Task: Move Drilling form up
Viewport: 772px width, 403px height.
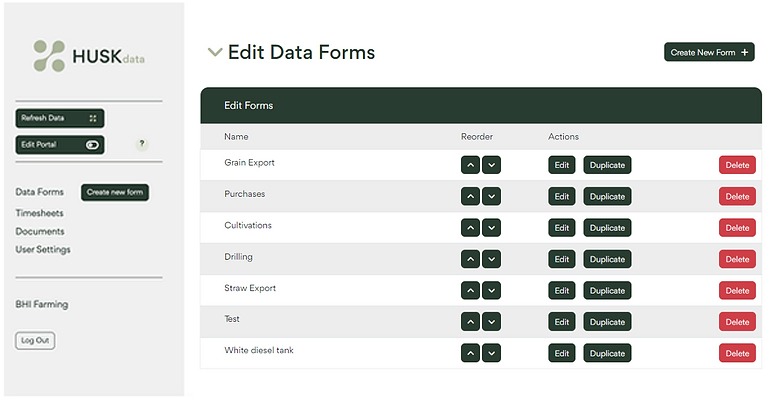Action: pos(470,259)
